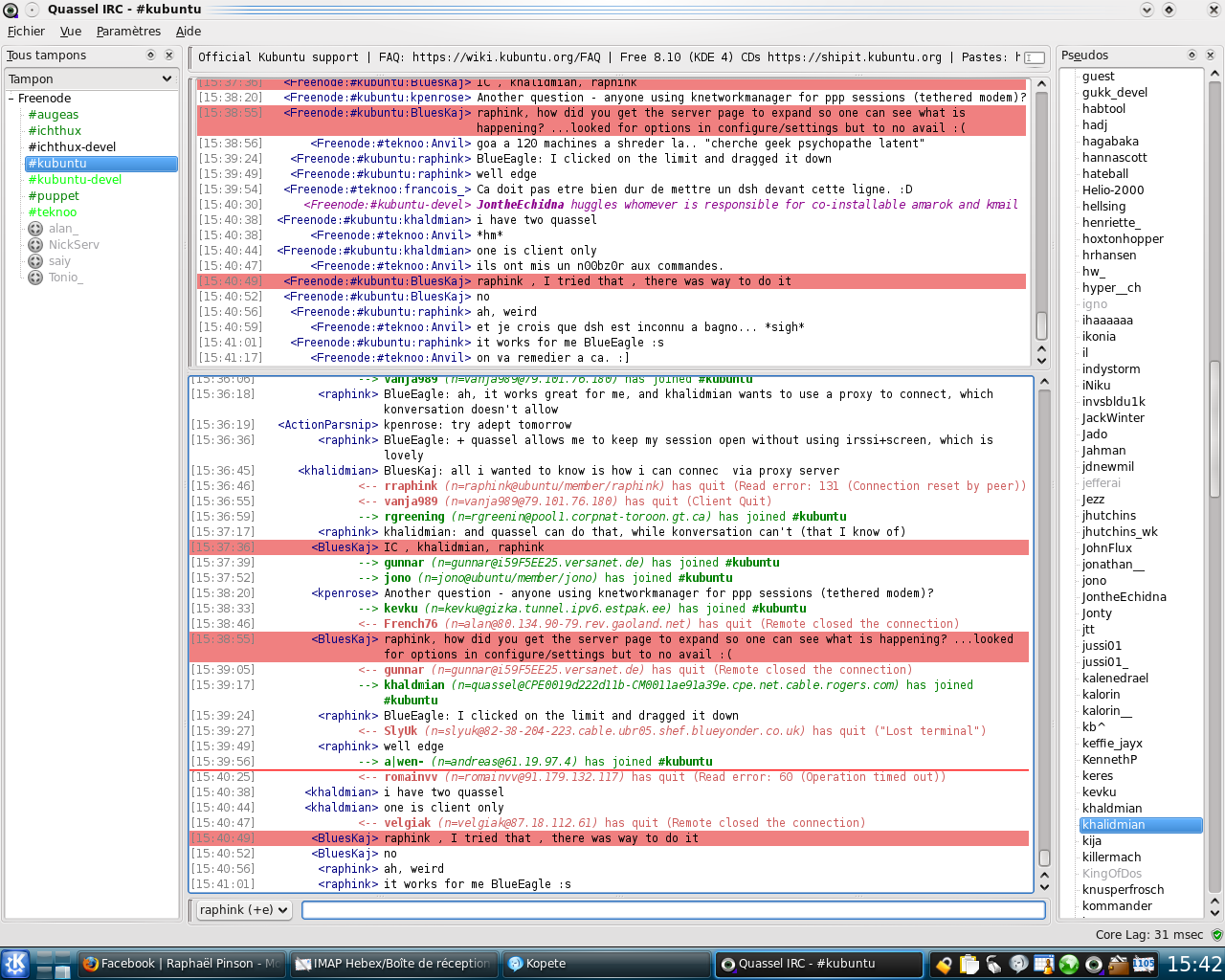The width and height of the screenshot is (1225, 980).
Task: Open the saiy query buffer
Action: click(x=59, y=261)
